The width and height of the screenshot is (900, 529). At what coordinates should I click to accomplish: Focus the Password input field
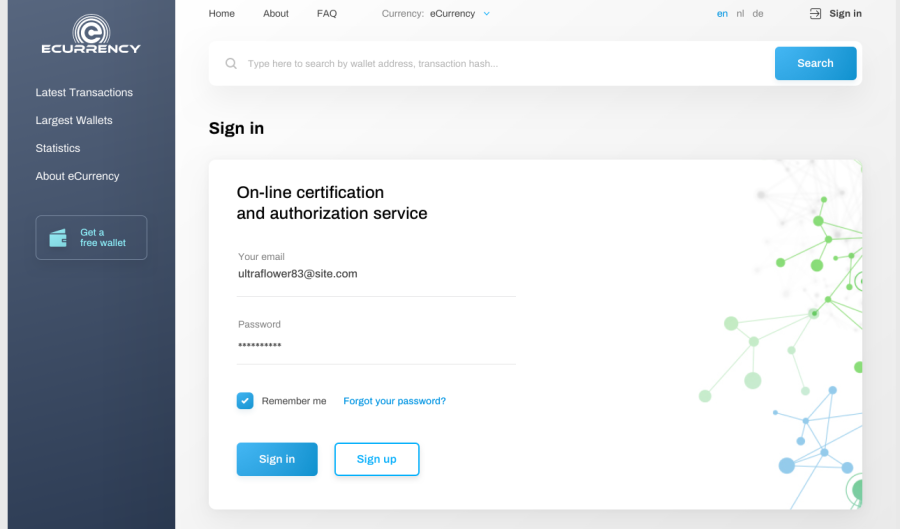376,345
